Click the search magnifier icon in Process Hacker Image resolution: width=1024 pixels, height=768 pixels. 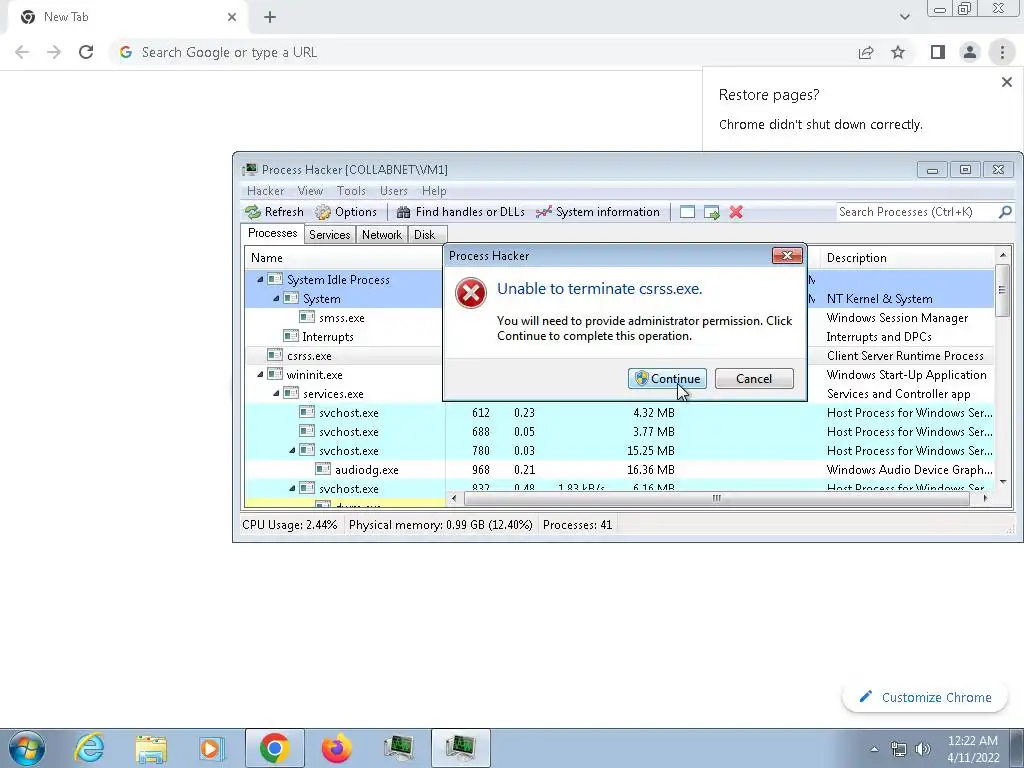click(x=1005, y=212)
